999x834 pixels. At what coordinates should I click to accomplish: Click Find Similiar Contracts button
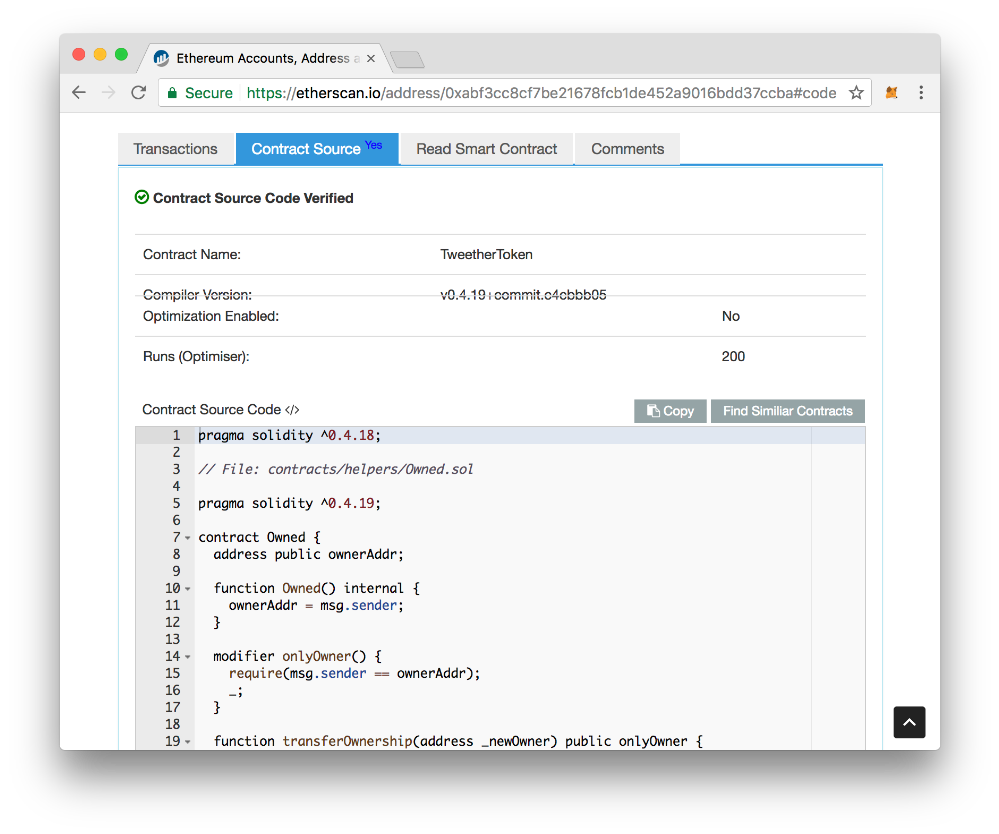click(787, 411)
